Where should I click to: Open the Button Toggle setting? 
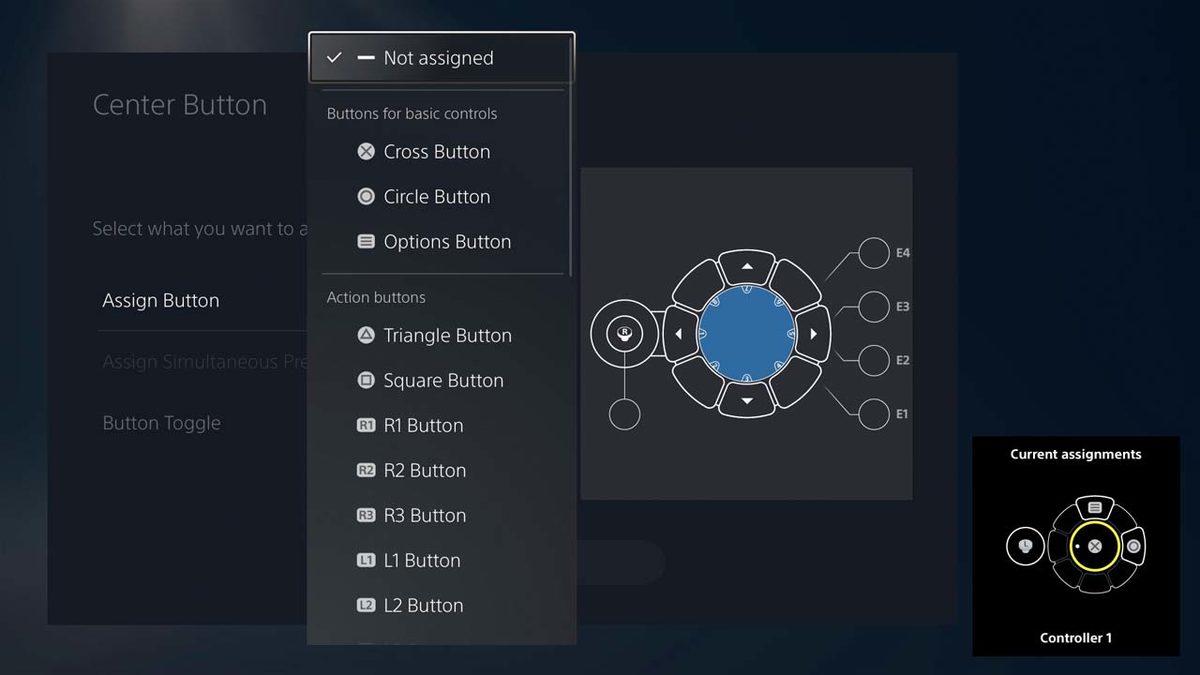pos(162,423)
